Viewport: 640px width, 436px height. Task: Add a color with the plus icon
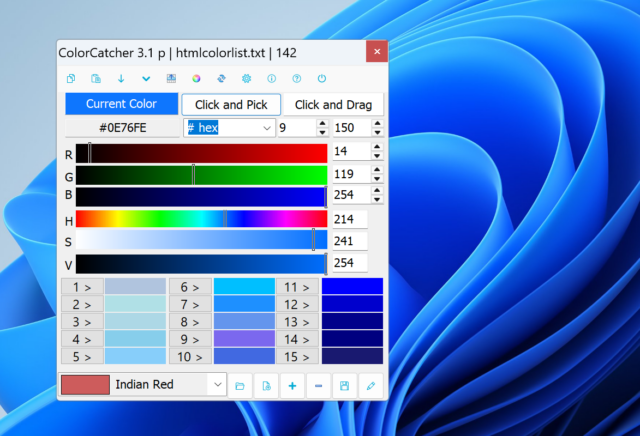292,385
